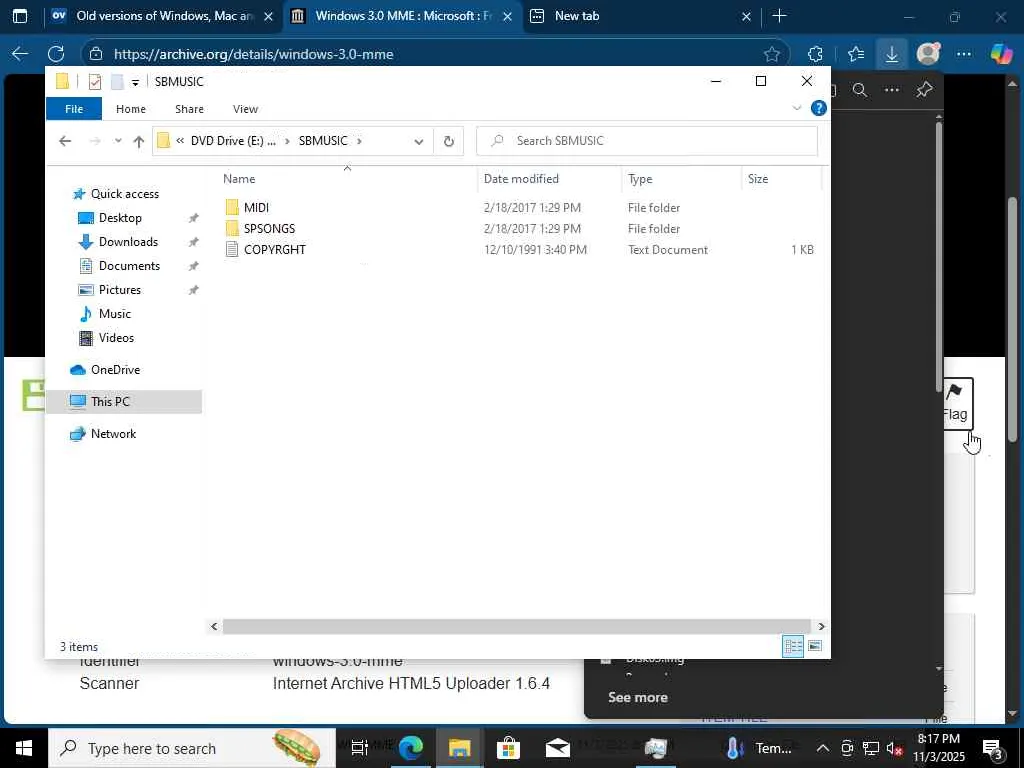
Task: Open Edge tab actions menu
Action: (x=20, y=16)
